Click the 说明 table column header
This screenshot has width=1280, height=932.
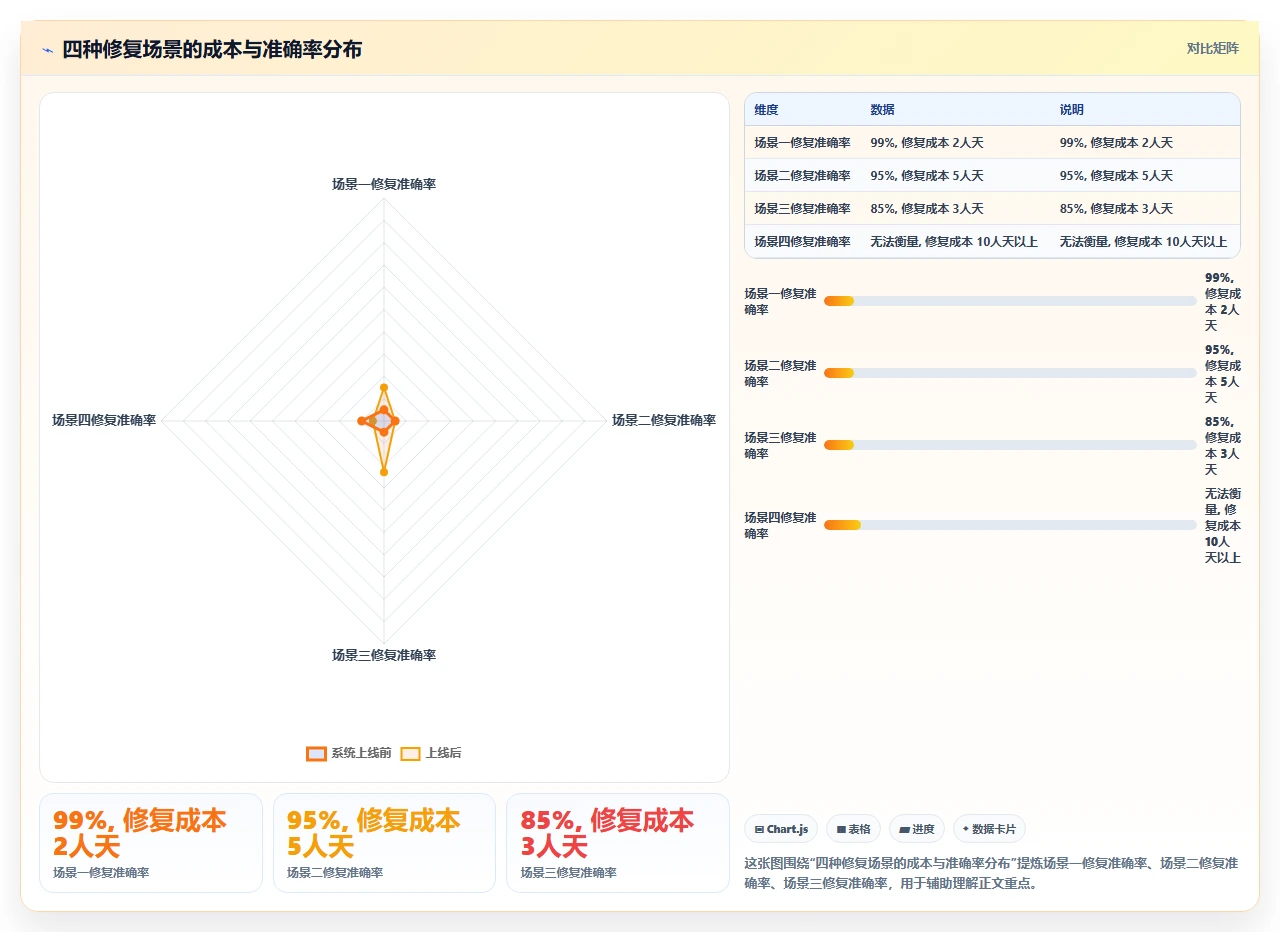coord(1071,109)
